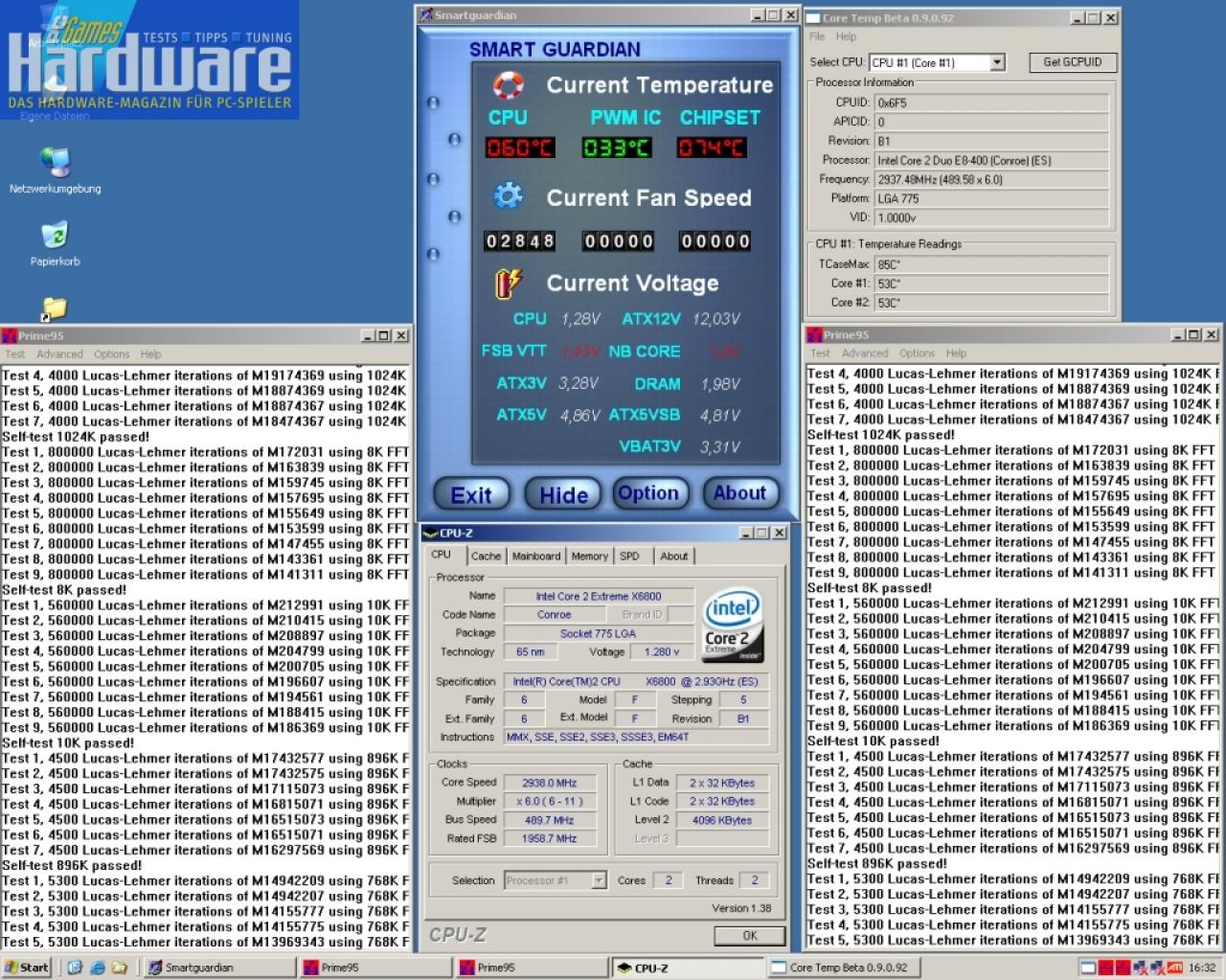Click the Get GCPUID button

pos(1073,62)
